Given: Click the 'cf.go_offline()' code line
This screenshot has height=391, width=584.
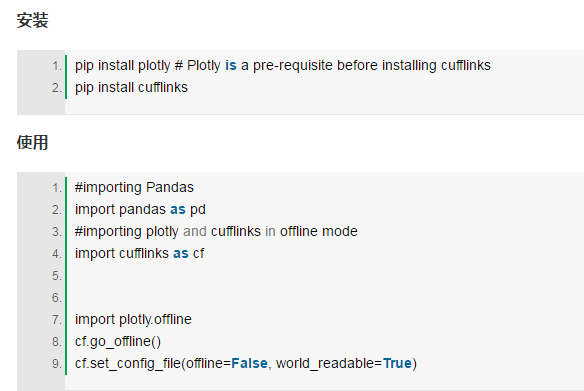Looking at the screenshot, I should coord(118,341).
